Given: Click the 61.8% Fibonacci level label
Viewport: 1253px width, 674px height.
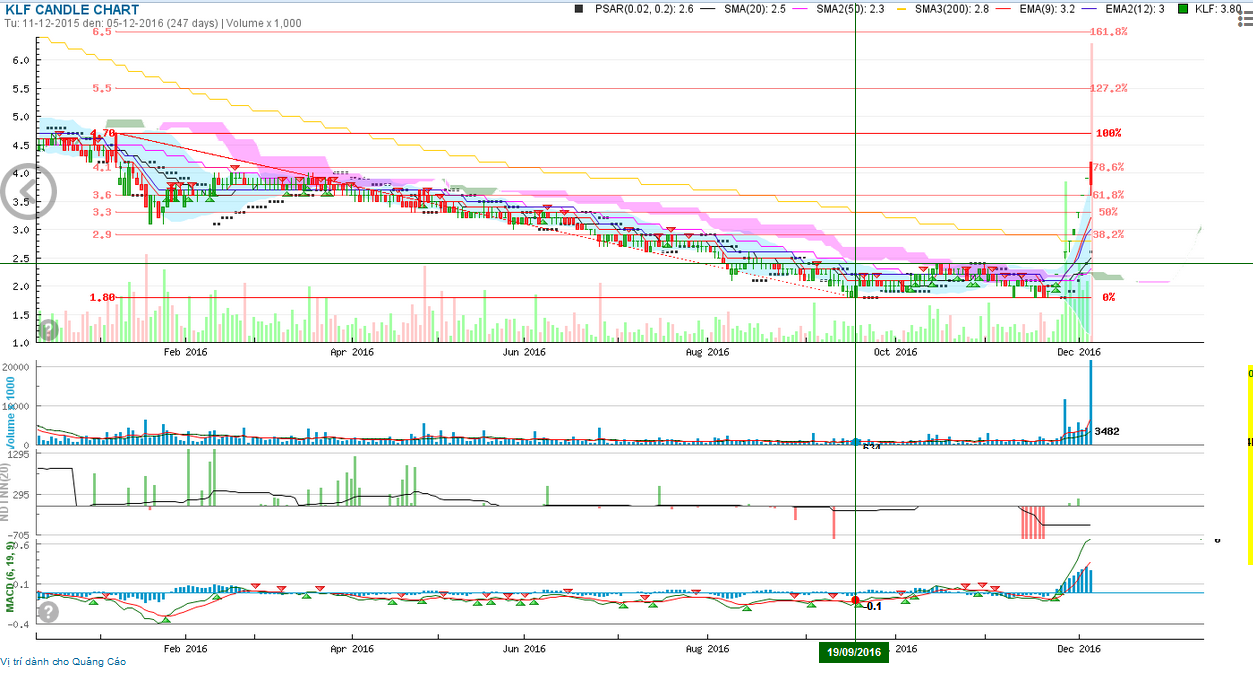Looking at the screenshot, I should pyautogui.click(x=1108, y=195).
